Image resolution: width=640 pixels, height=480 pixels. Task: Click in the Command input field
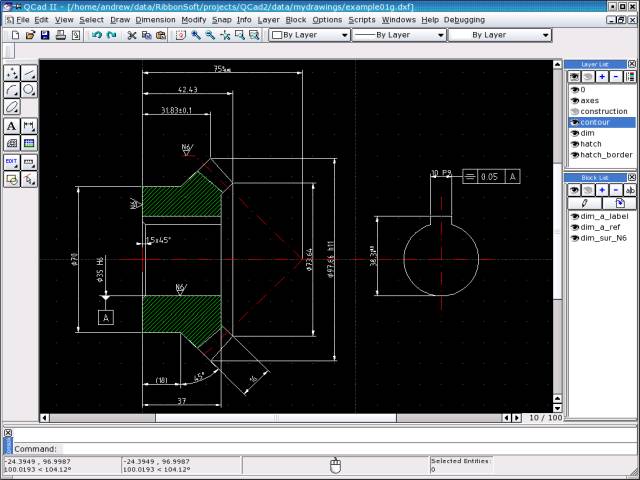(x=347, y=449)
